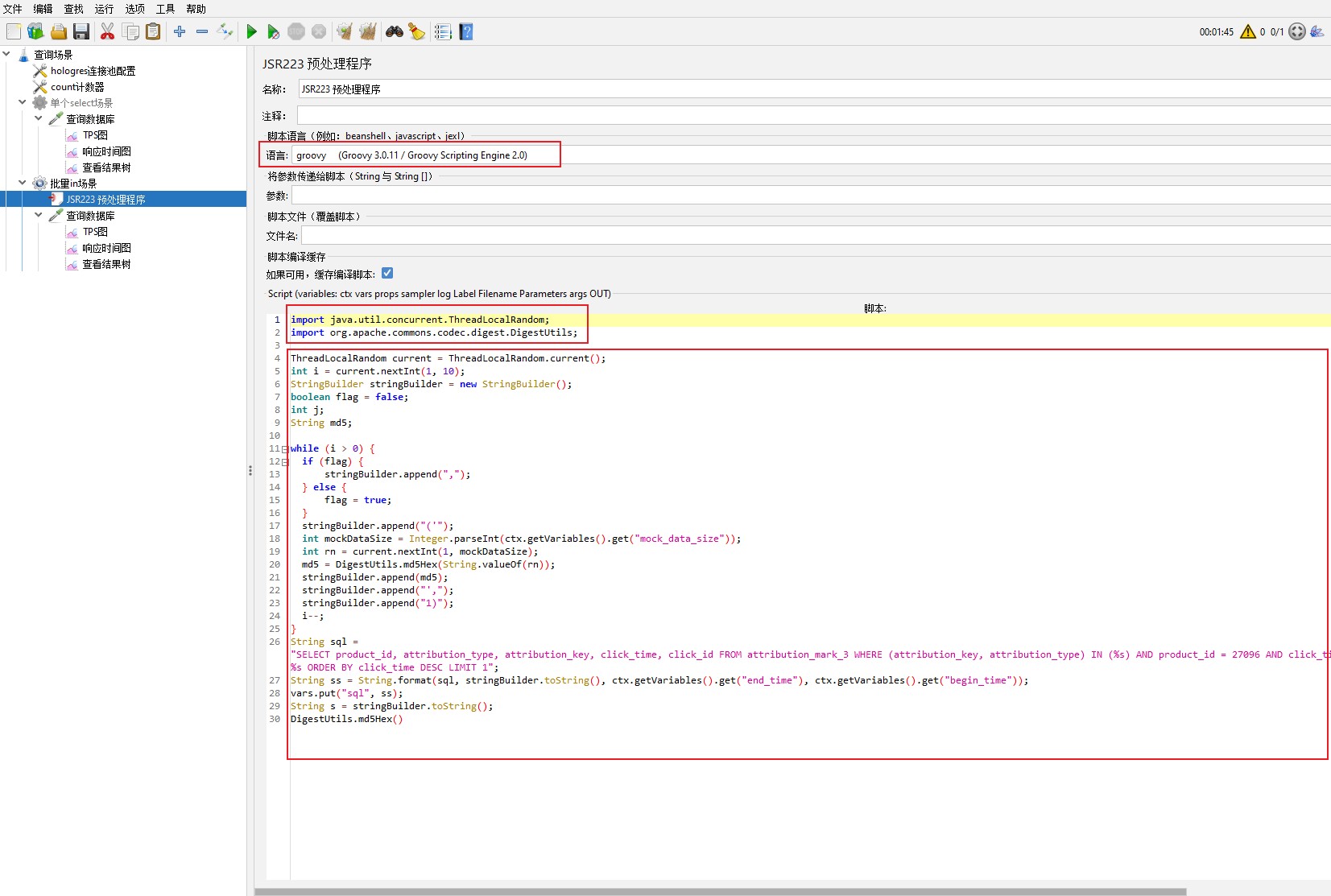Viewport: 1331px width, 896px height.
Task: Click the blue plus Expand All icon
Action: click(x=180, y=31)
